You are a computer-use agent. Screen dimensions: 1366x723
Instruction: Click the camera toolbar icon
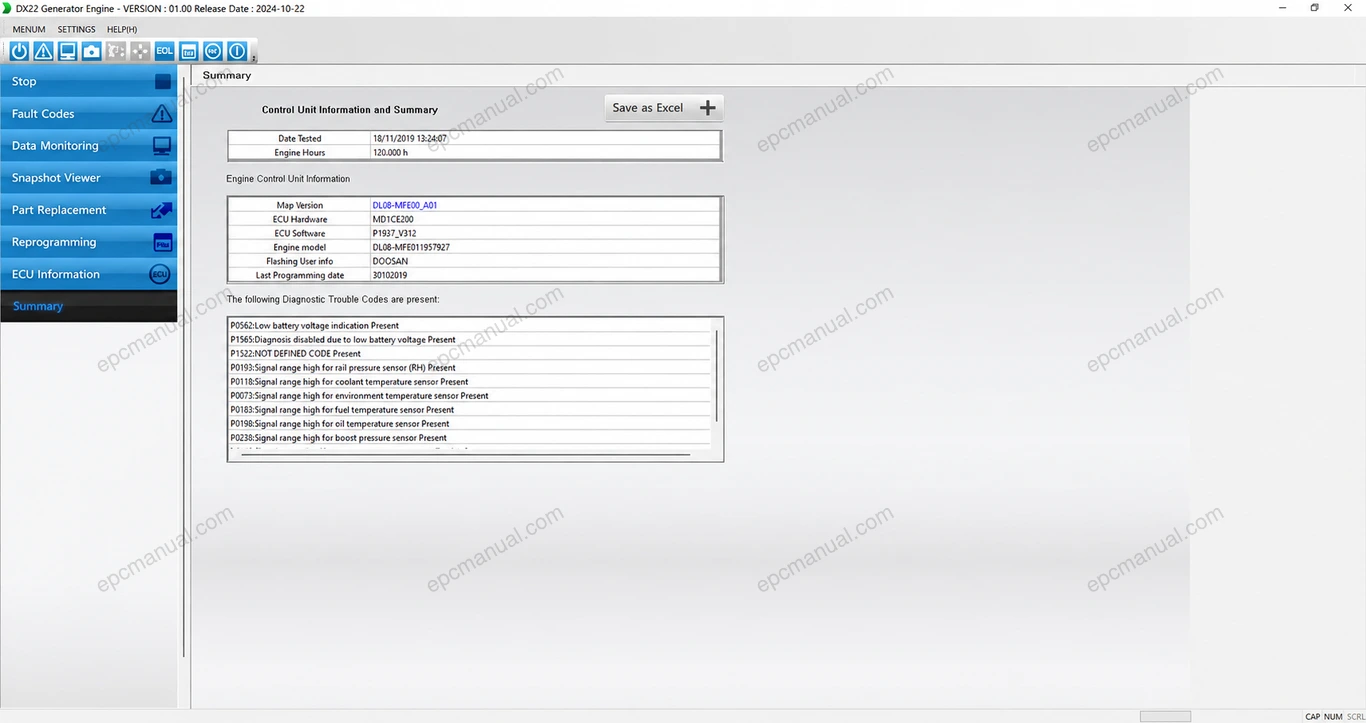91,51
